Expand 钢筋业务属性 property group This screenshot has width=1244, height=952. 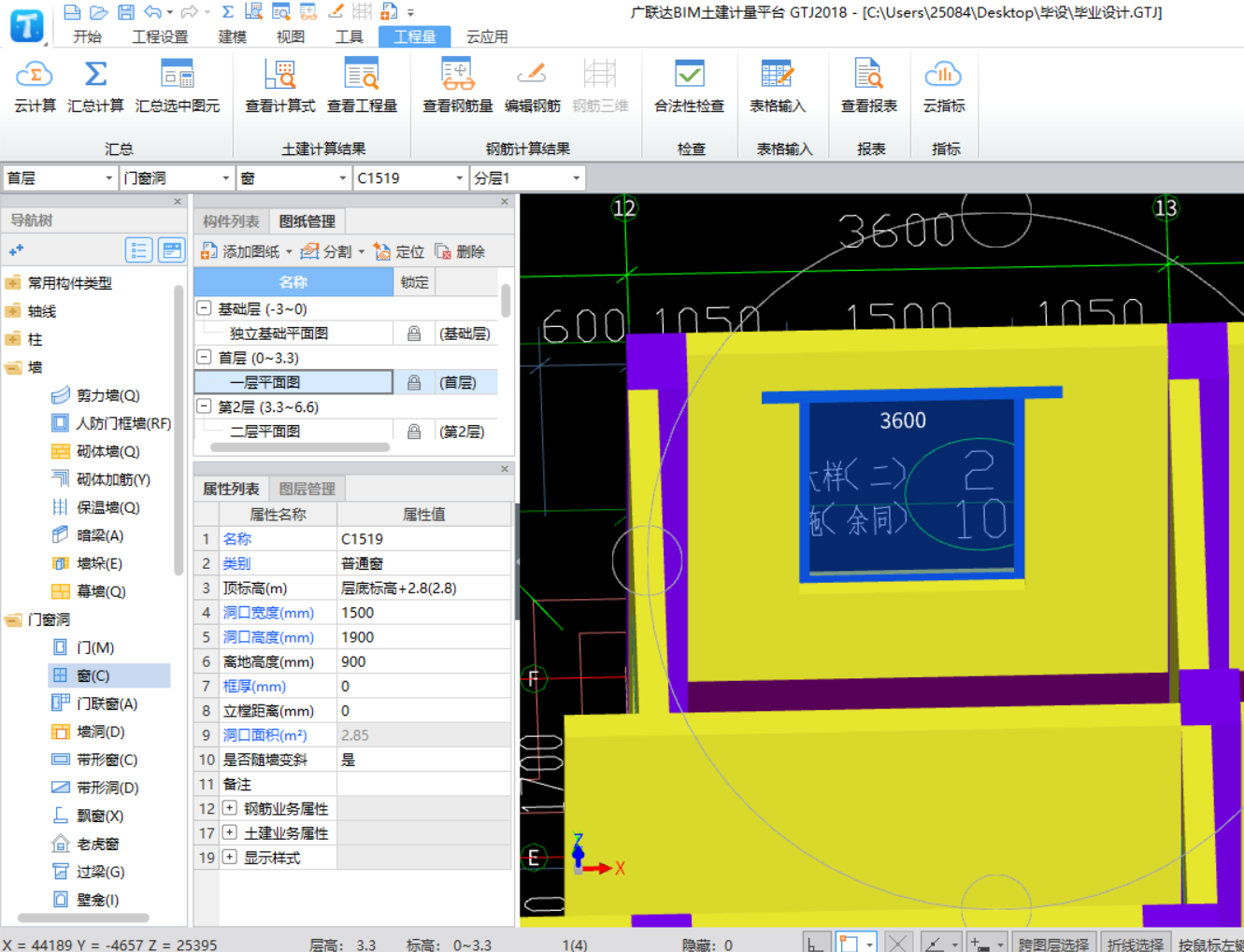point(229,808)
